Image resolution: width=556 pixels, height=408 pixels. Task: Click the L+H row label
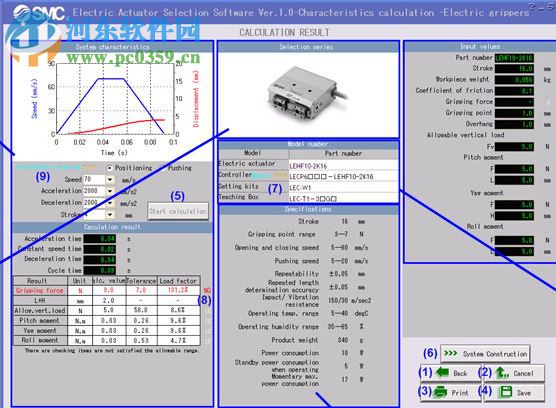click(40, 300)
